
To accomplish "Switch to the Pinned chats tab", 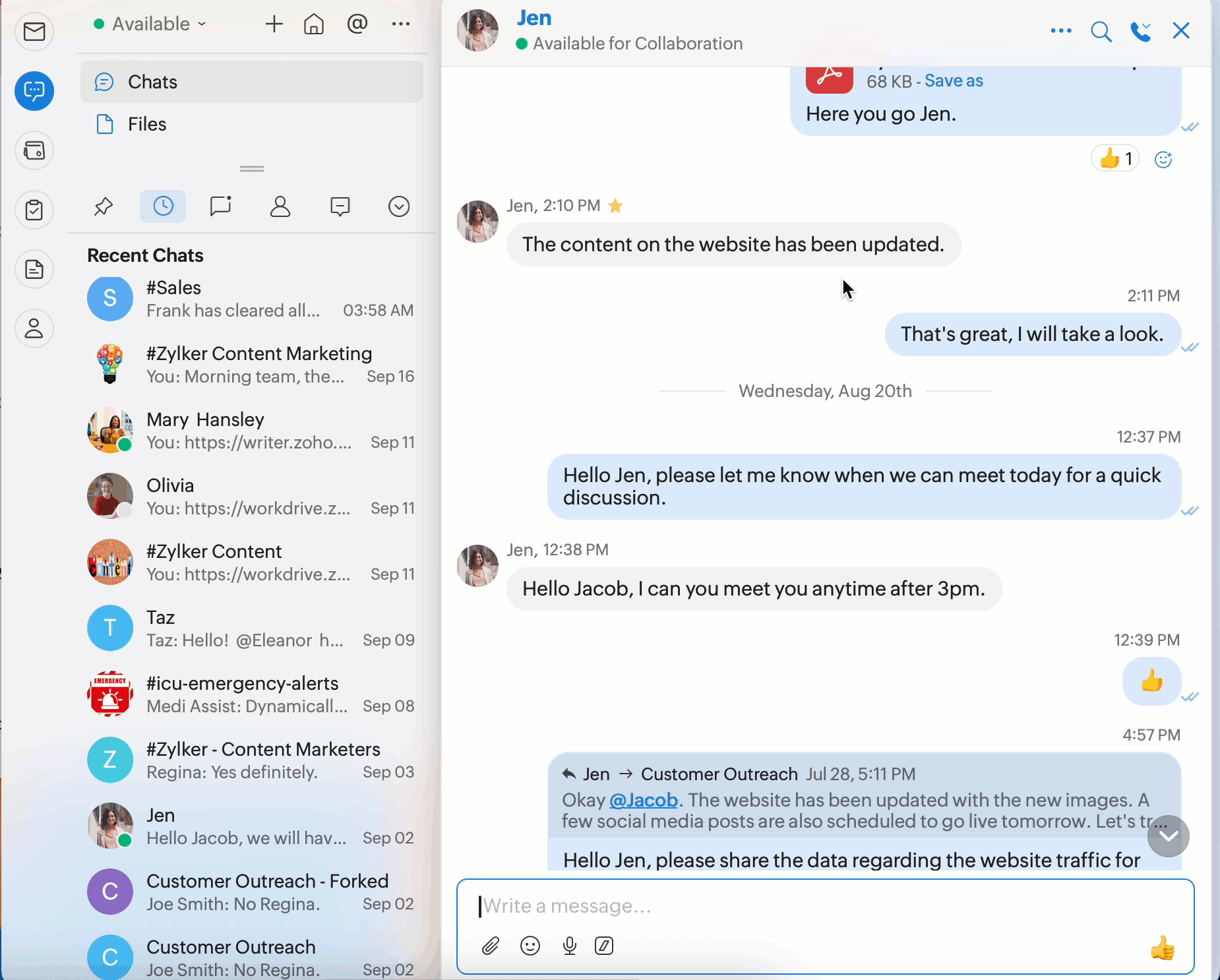I will [104, 207].
